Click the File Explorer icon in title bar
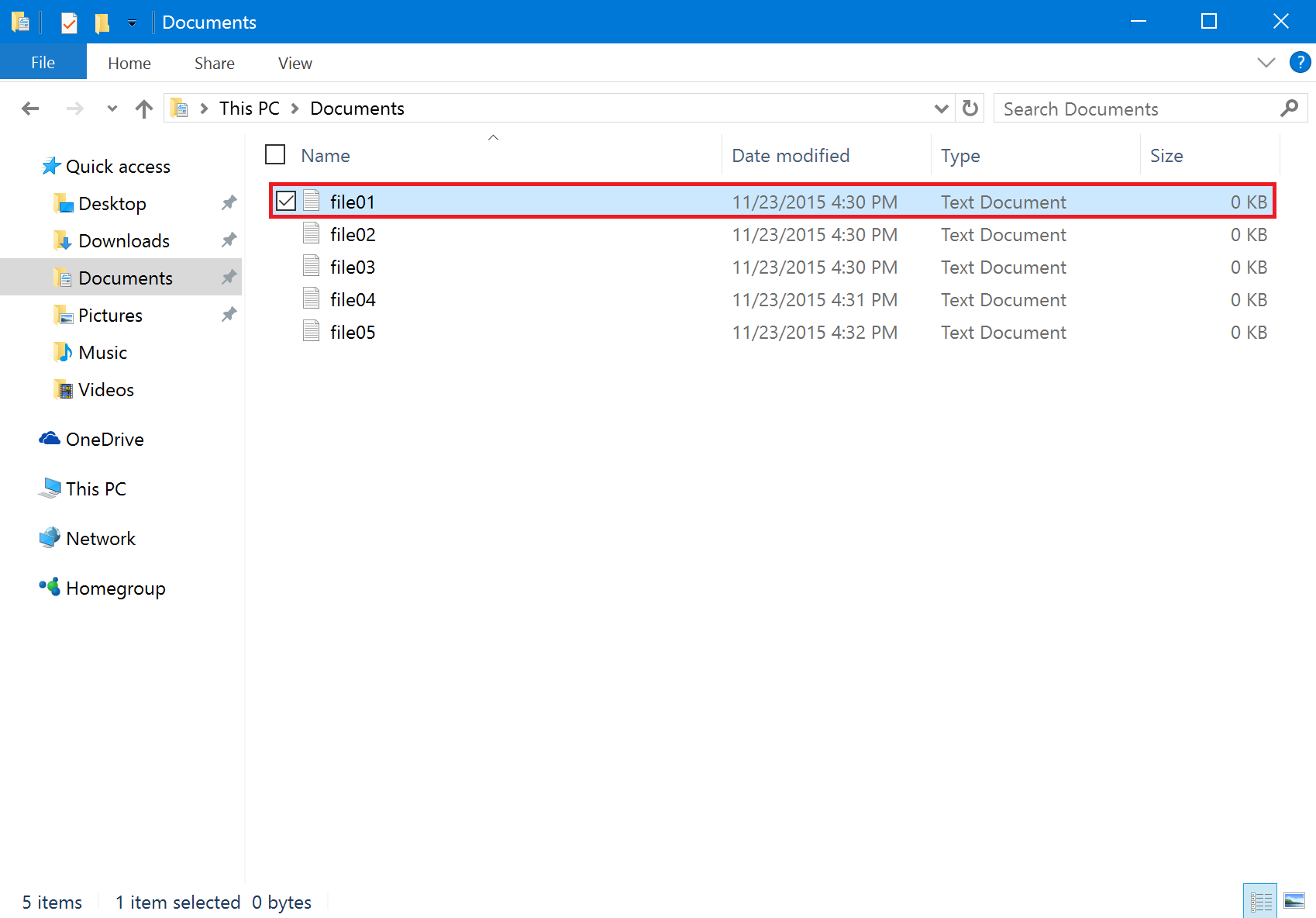This screenshot has height=918, width=1316. pyautogui.click(x=21, y=22)
